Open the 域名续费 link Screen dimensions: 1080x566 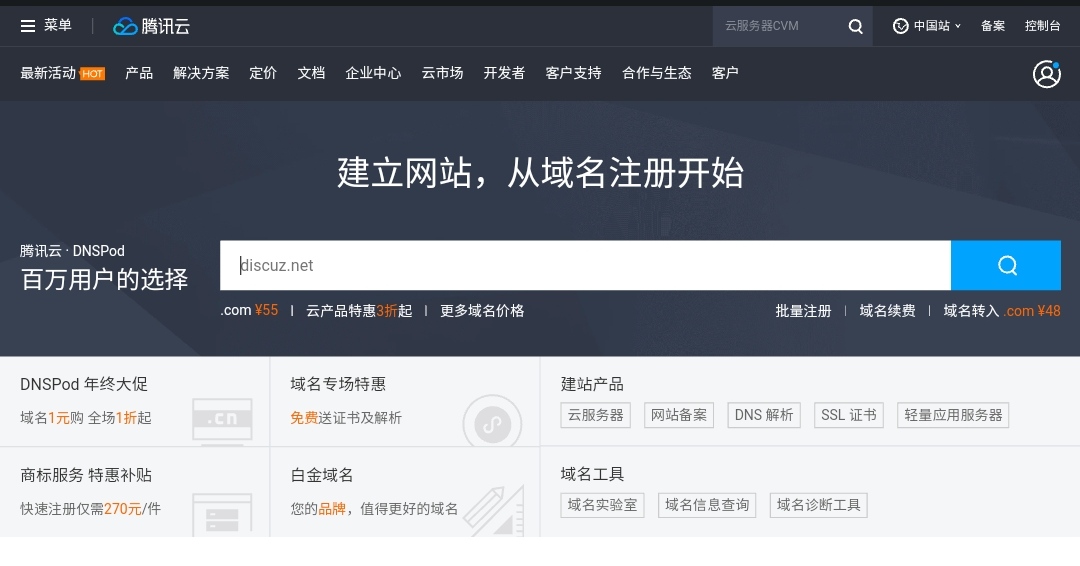887,311
